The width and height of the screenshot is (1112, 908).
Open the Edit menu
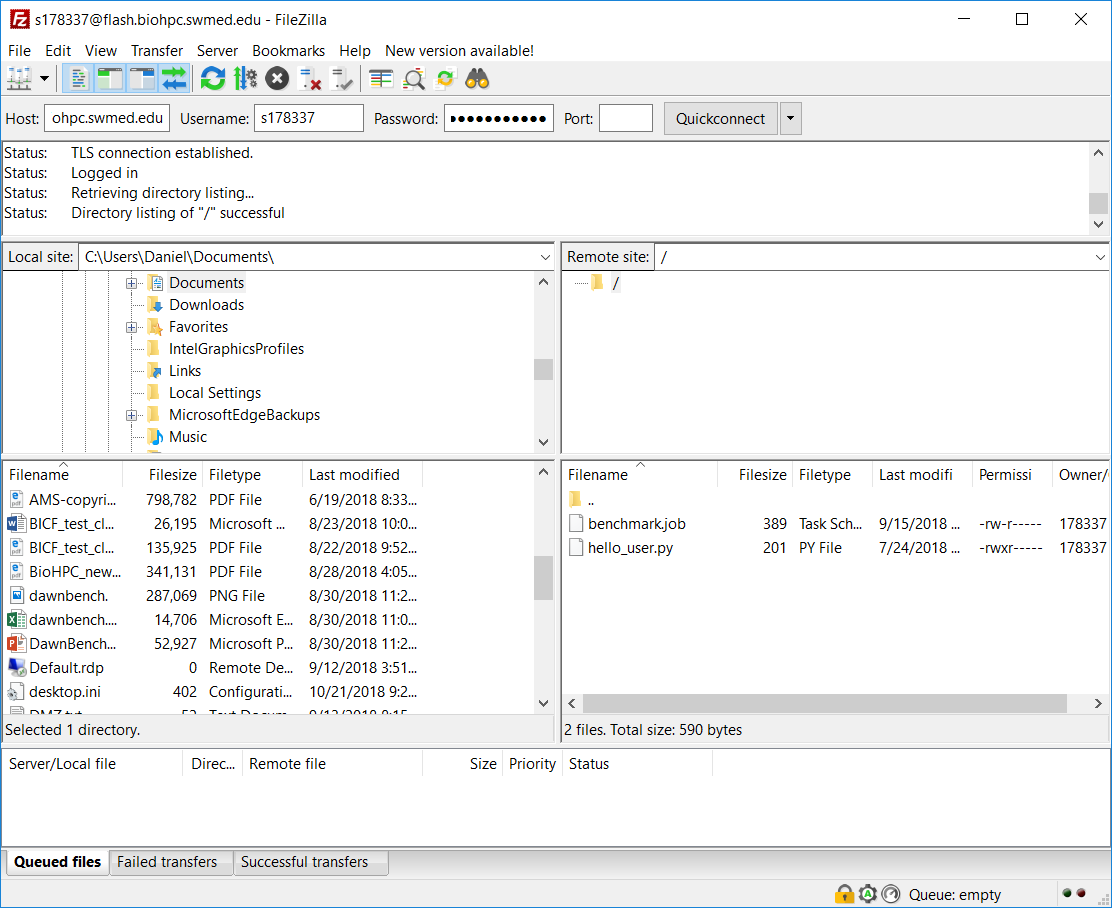point(57,50)
